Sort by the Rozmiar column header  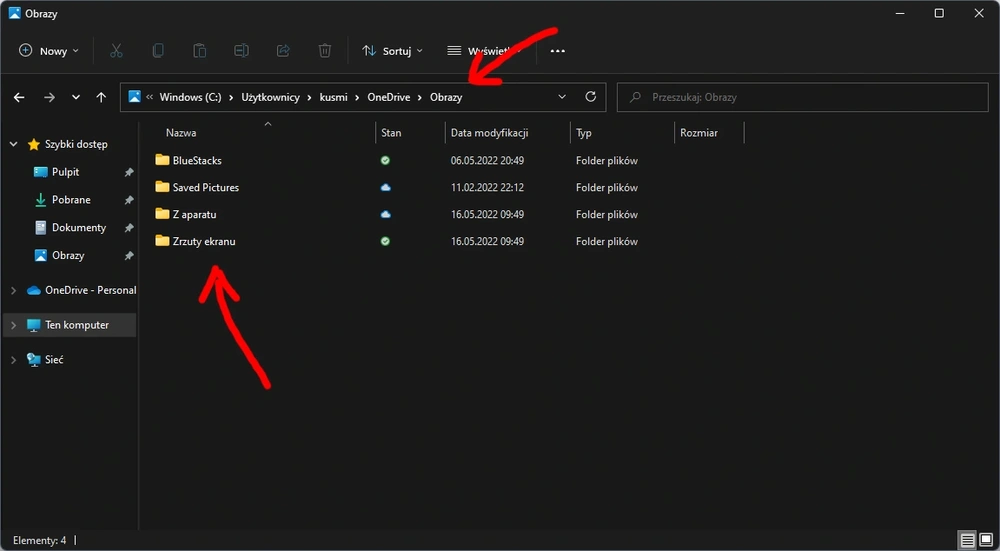pos(699,133)
